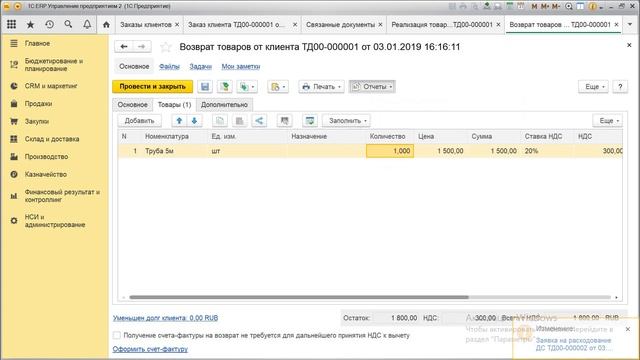Screen dimensions: 640x360
Task: Open the create-based-on dropdown
Action: (247, 87)
